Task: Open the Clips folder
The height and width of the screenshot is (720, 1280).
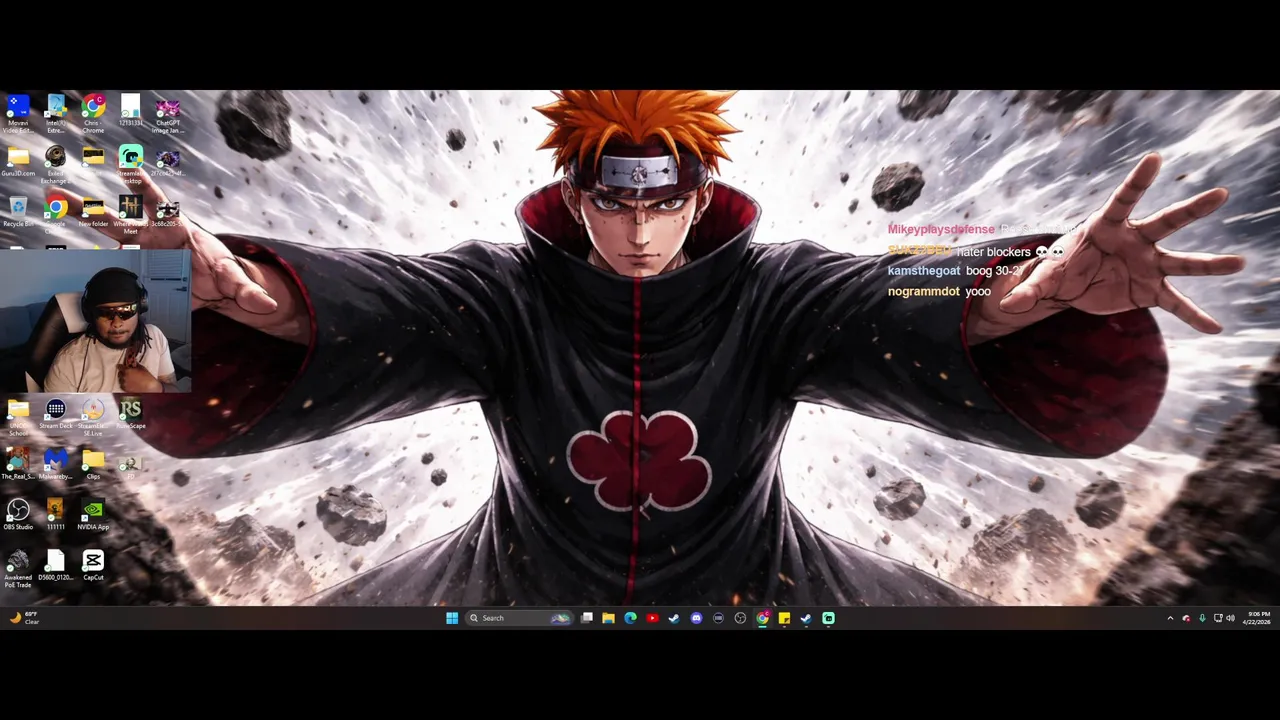Action: [93, 464]
